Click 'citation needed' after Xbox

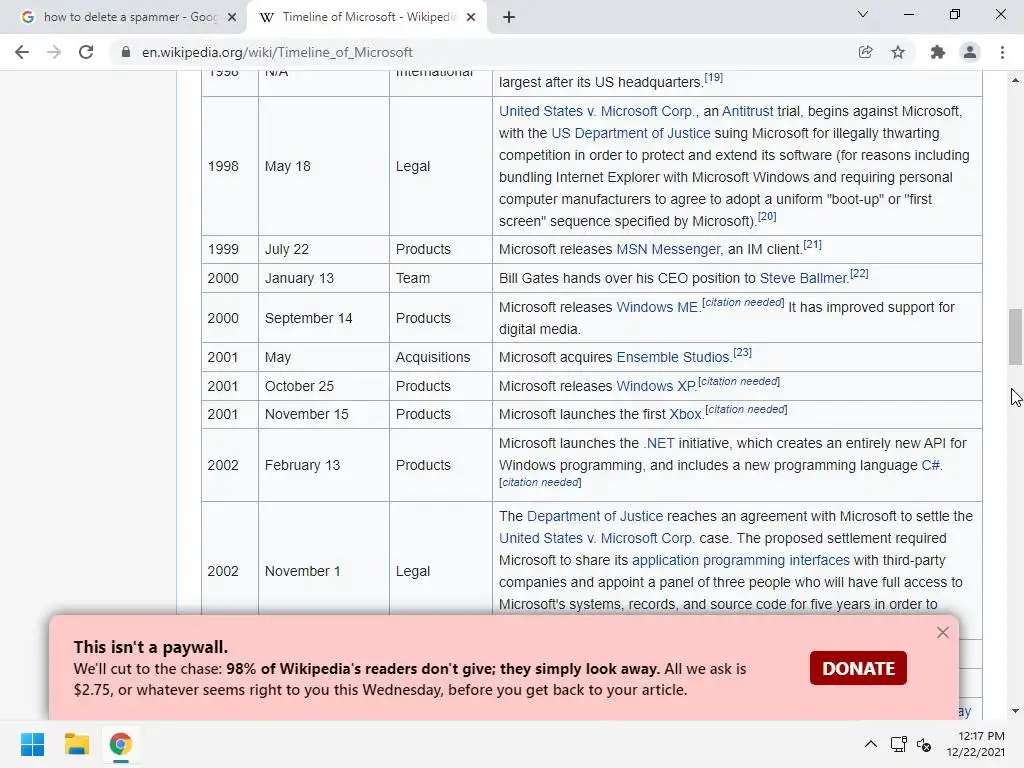(x=746, y=409)
